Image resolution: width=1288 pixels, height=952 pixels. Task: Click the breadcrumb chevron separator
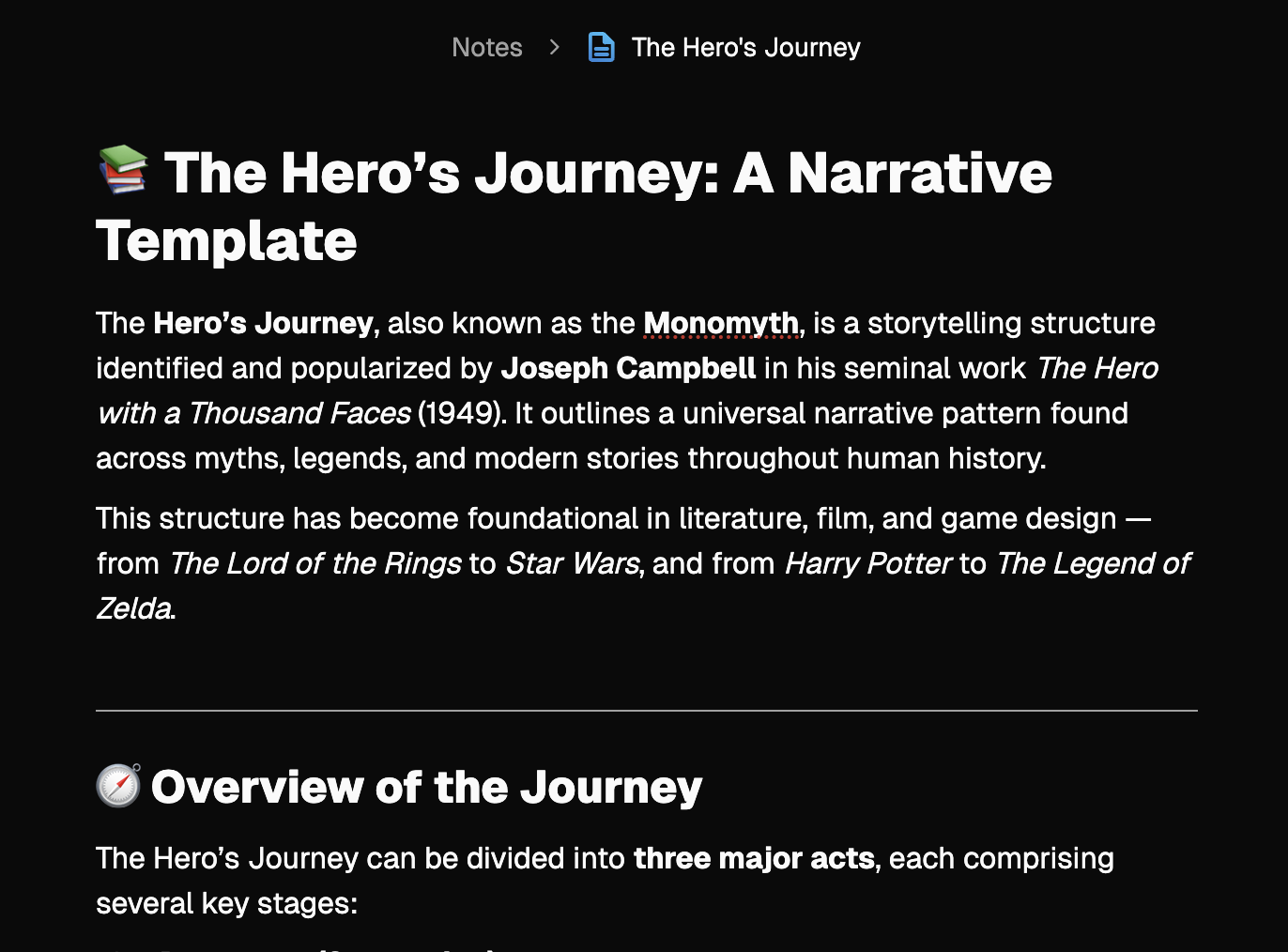[x=555, y=47]
